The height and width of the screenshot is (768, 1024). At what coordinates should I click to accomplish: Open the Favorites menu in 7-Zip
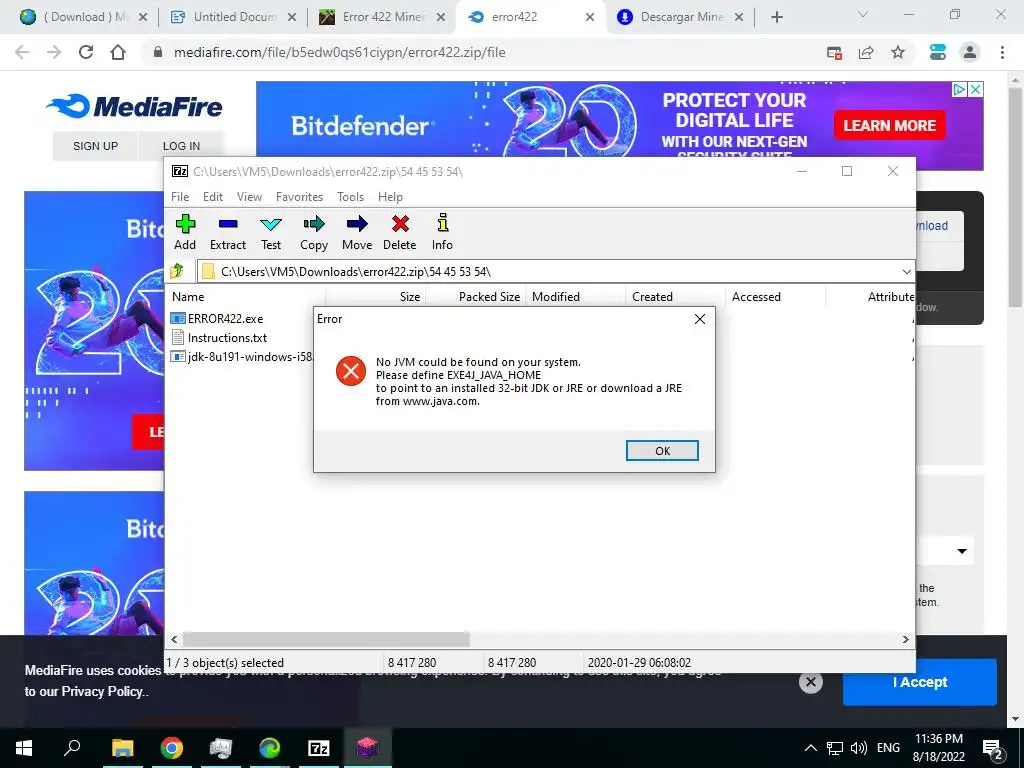tap(299, 197)
